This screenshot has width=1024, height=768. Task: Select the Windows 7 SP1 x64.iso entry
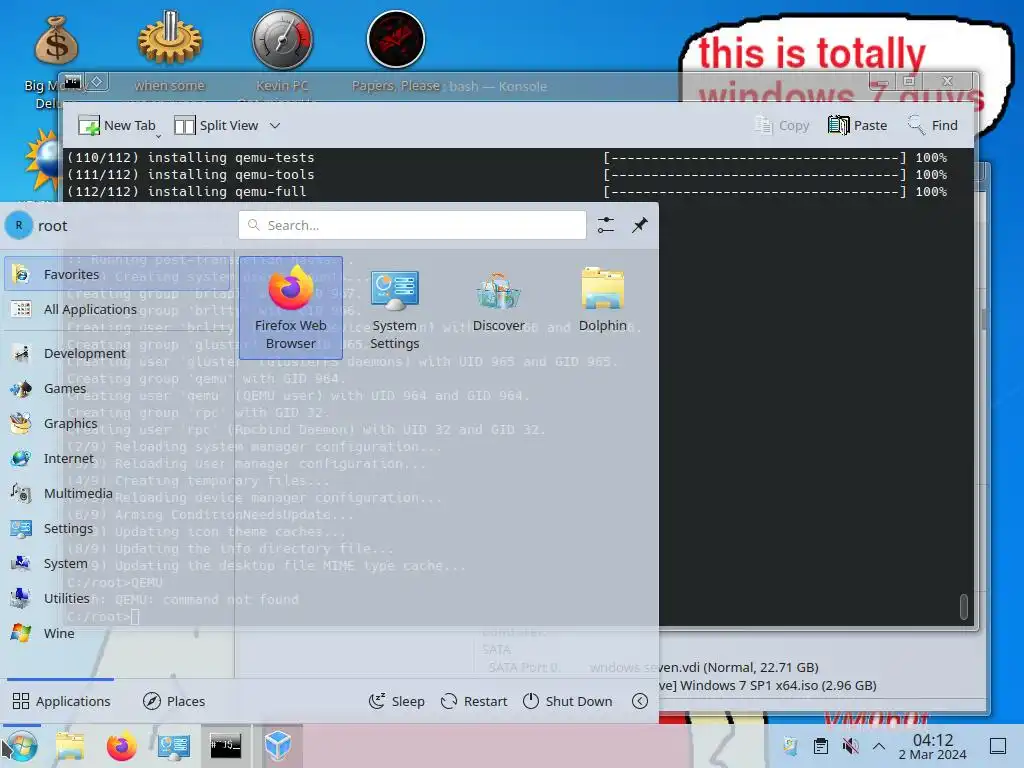click(768, 686)
